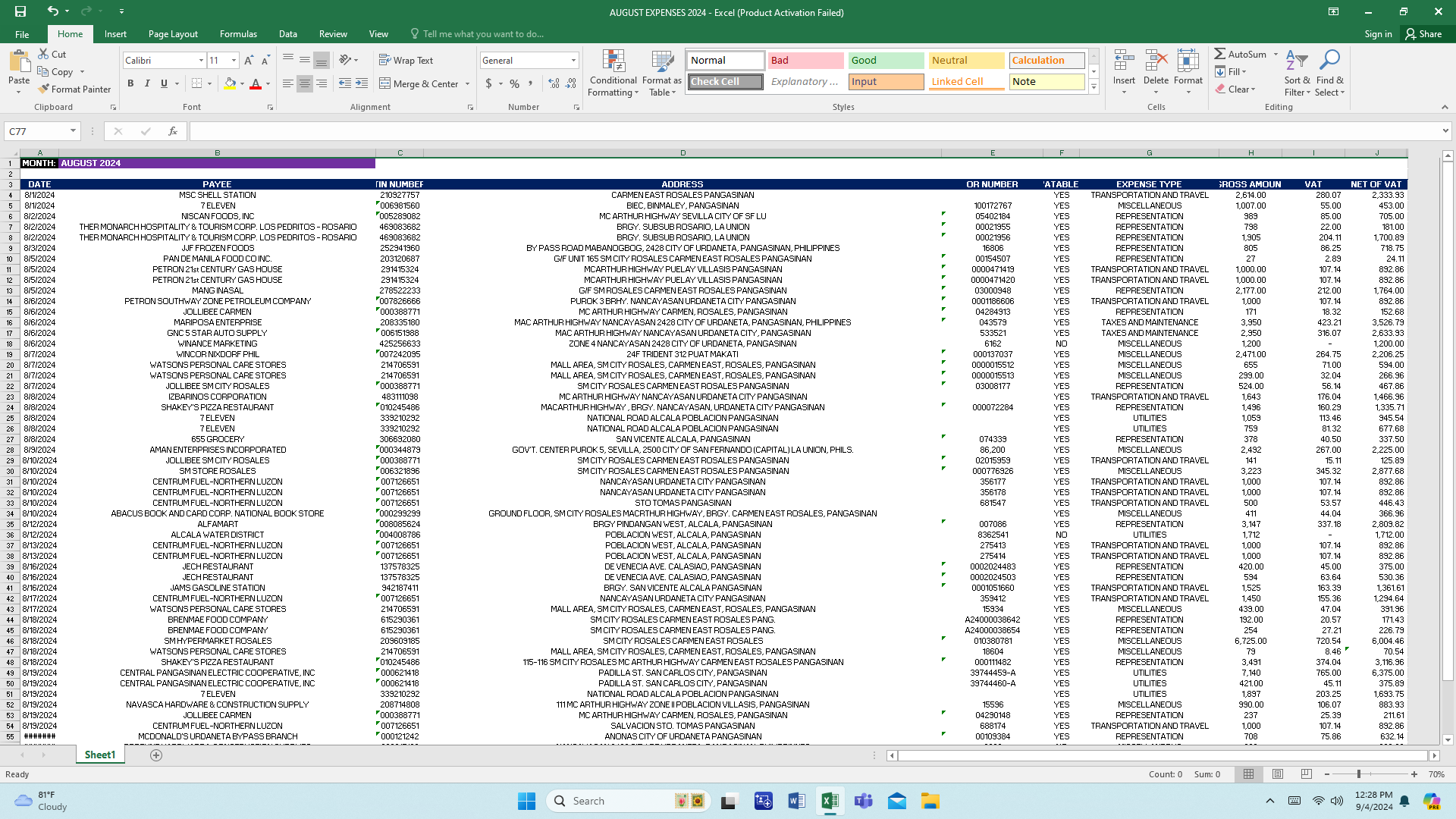
Task: Click the Sign in link
Action: click(x=1378, y=34)
